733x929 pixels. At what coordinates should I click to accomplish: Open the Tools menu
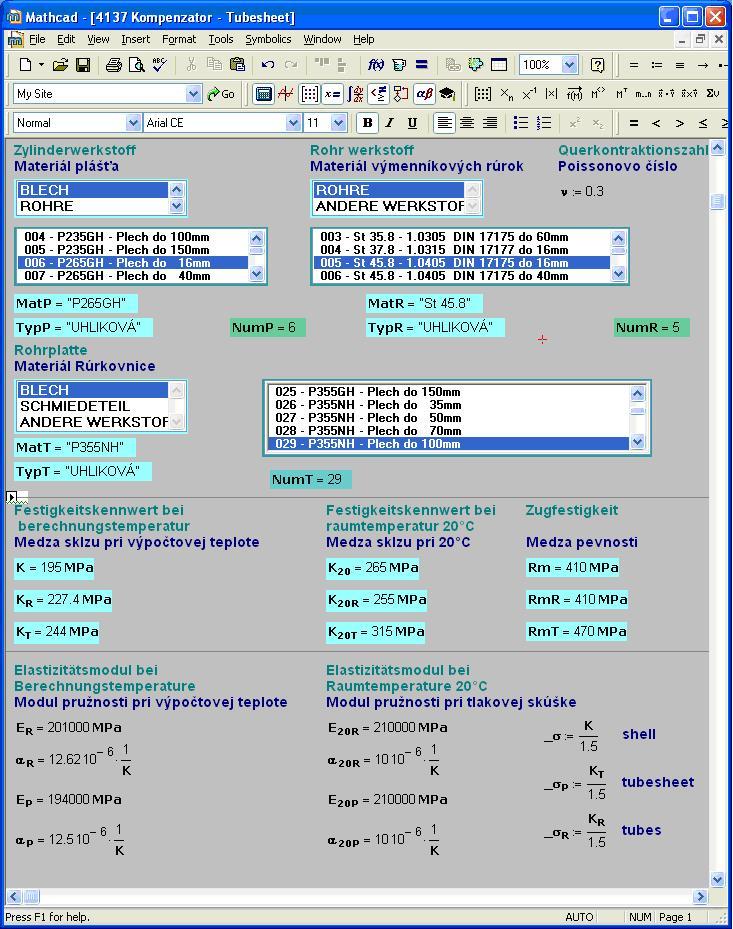(220, 39)
